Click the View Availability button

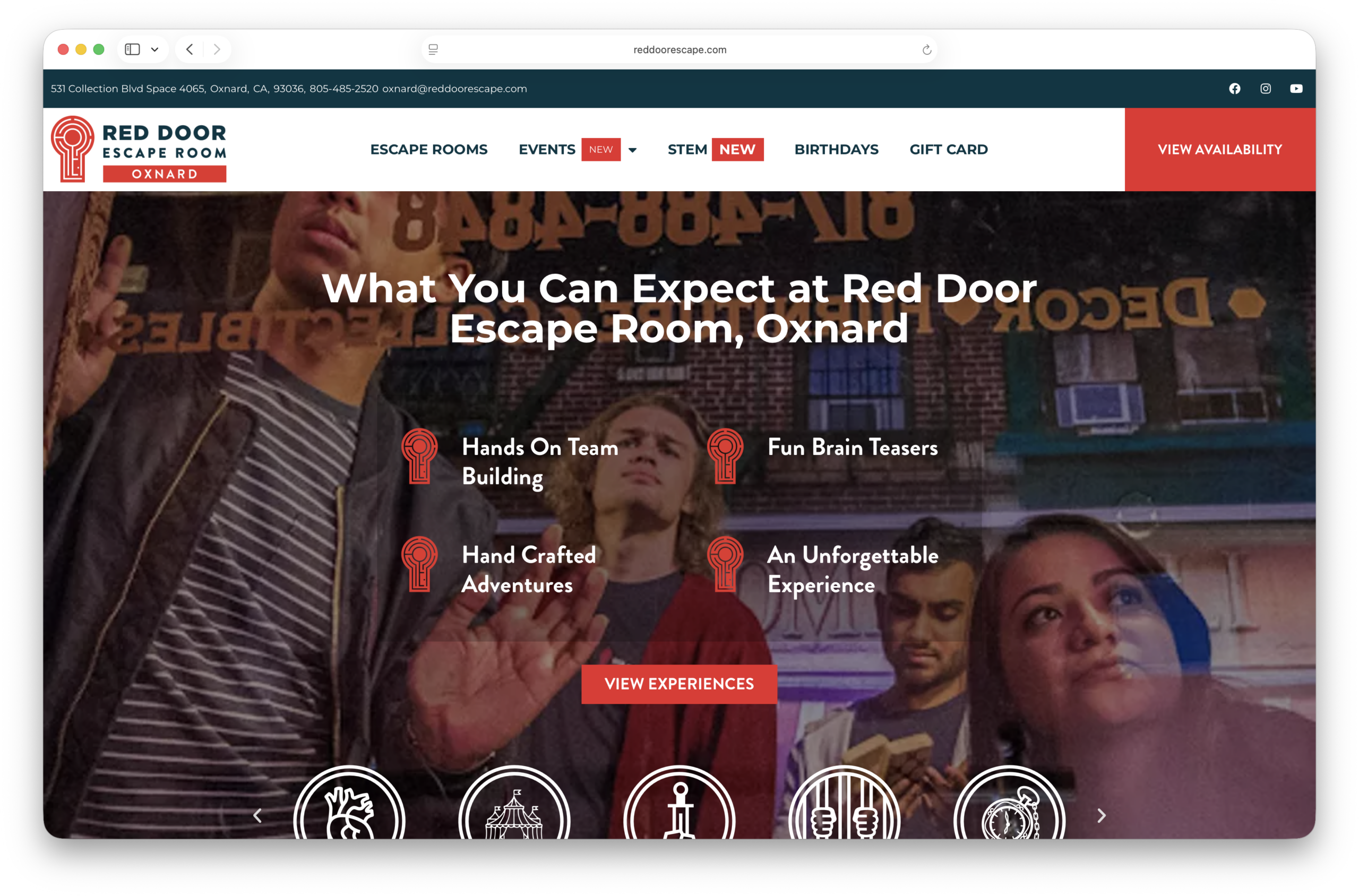point(1219,150)
